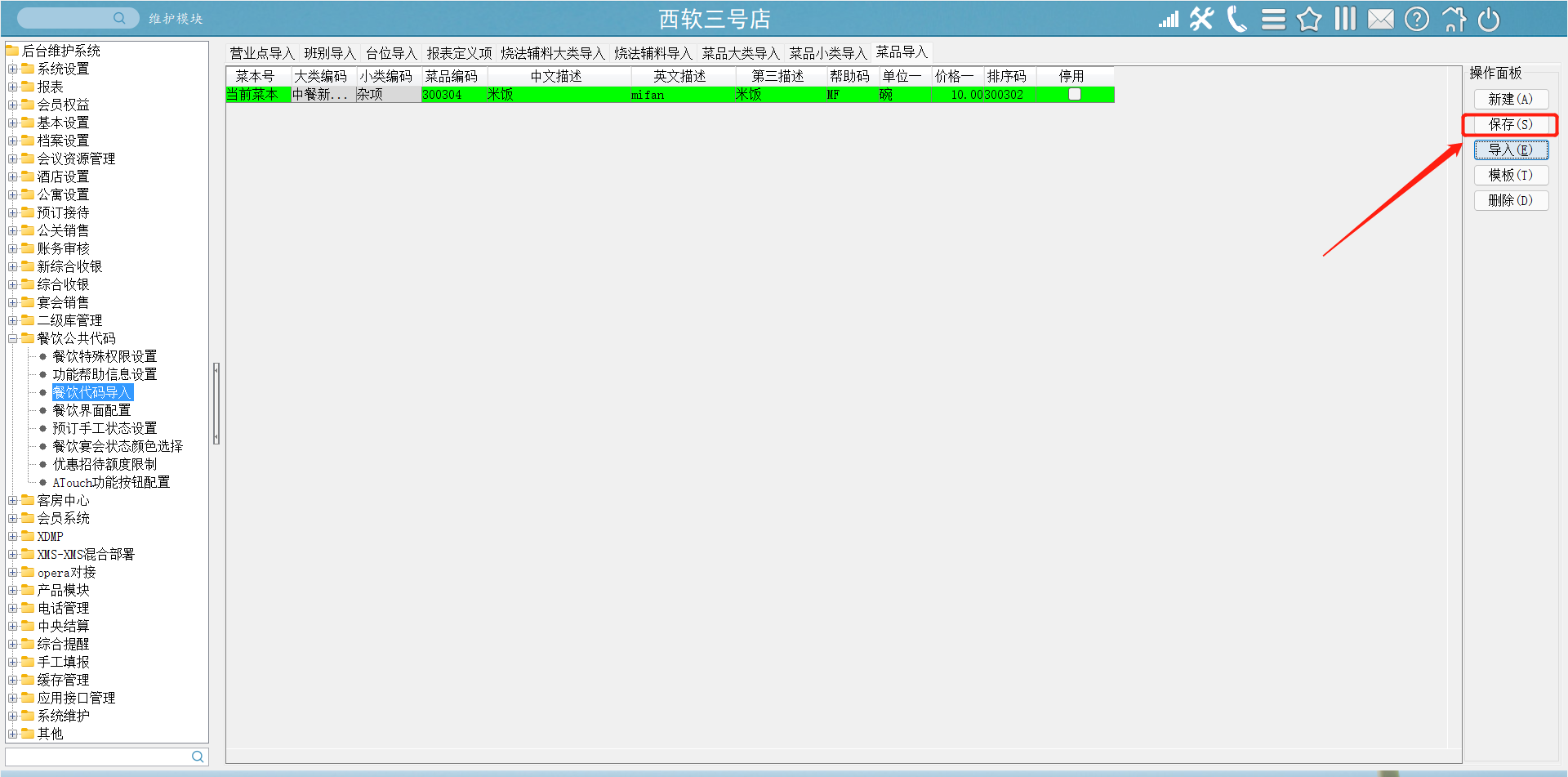
Task: Click the tools wrench icon in header
Action: 1201,19
